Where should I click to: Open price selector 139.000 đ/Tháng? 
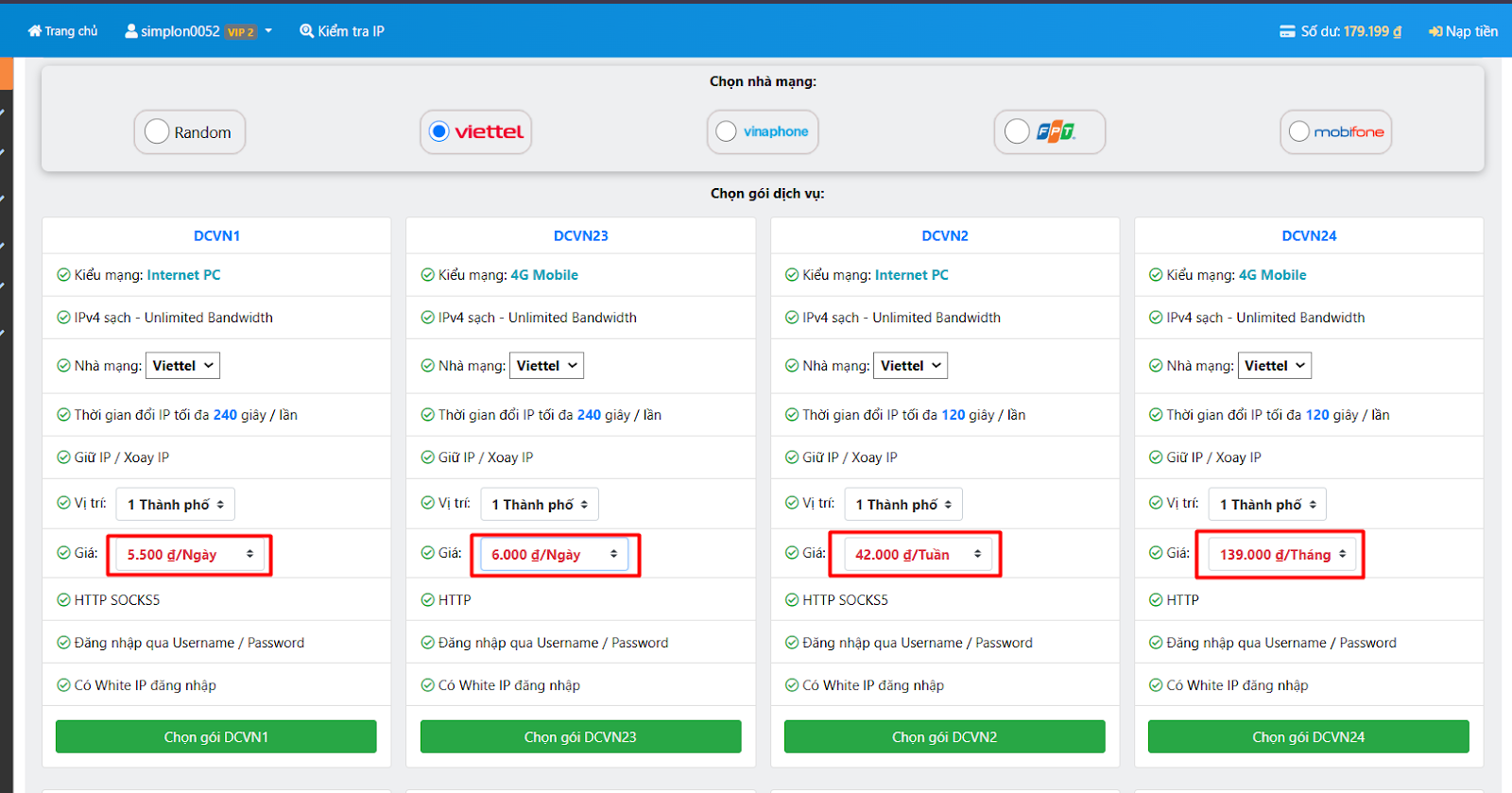click(x=1281, y=555)
